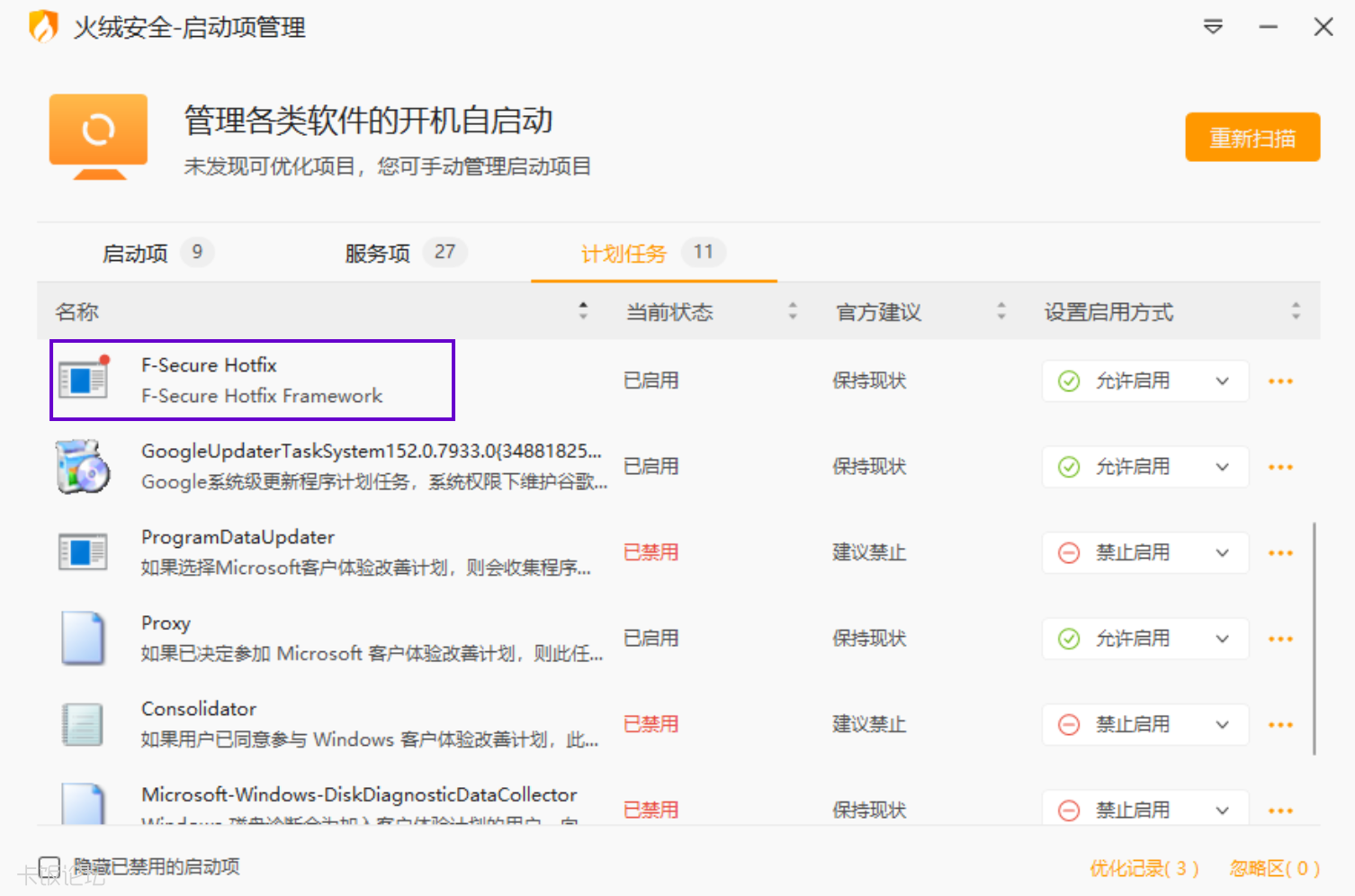Expand 禁止启用 dropdown for ProgramDataUpdater
Screen dimensions: 1355x896
(1145, 552)
